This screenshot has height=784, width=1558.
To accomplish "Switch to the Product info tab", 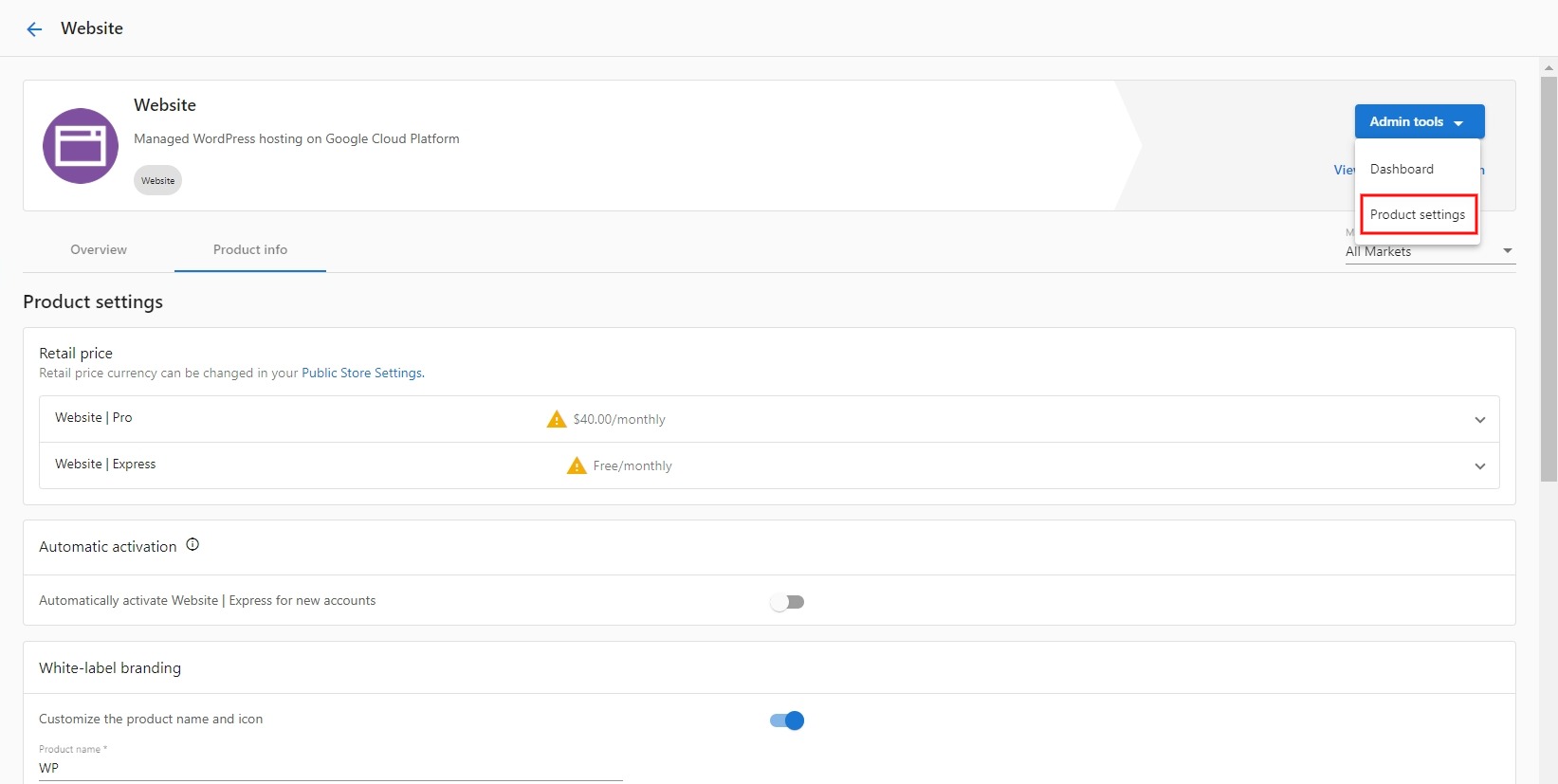I will [x=250, y=249].
